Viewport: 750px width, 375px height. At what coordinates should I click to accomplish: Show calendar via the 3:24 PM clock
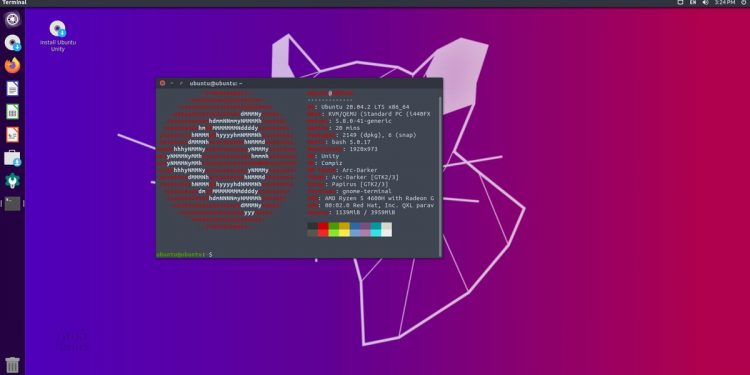(x=724, y=3)
